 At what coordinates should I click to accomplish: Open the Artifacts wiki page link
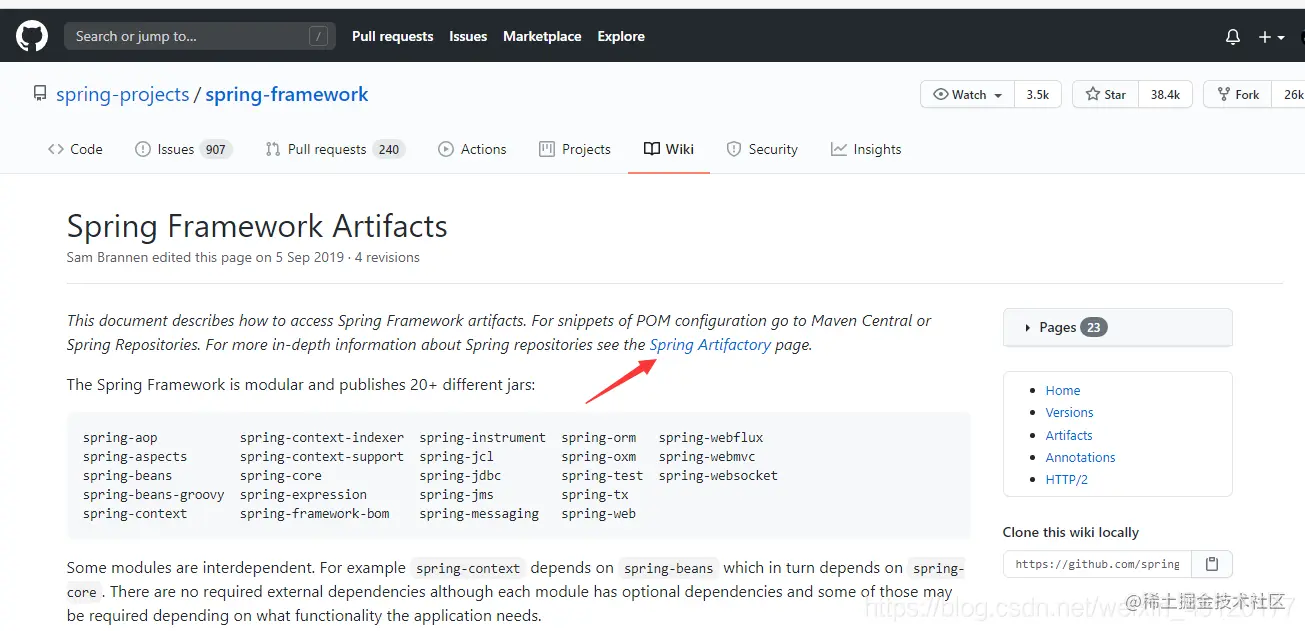point(1069,435)
